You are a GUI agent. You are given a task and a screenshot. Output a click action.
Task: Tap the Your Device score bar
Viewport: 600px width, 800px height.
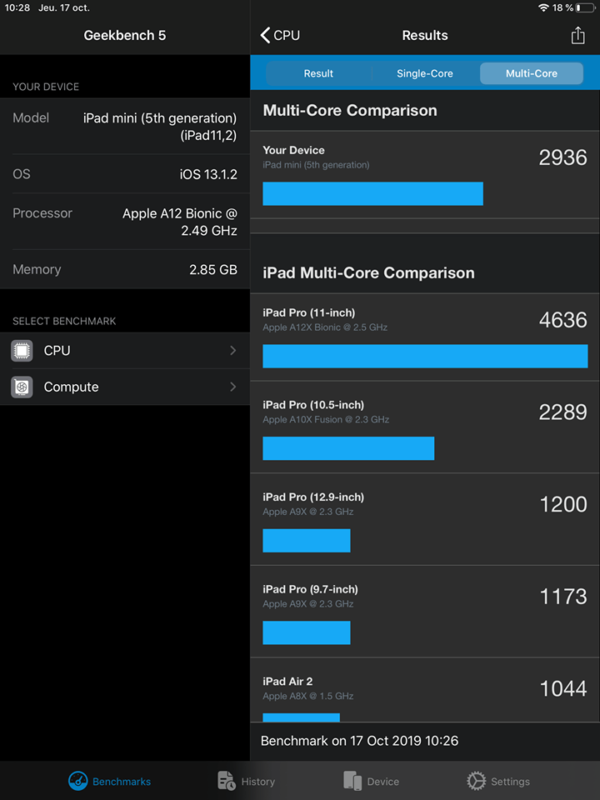[372, 193]
